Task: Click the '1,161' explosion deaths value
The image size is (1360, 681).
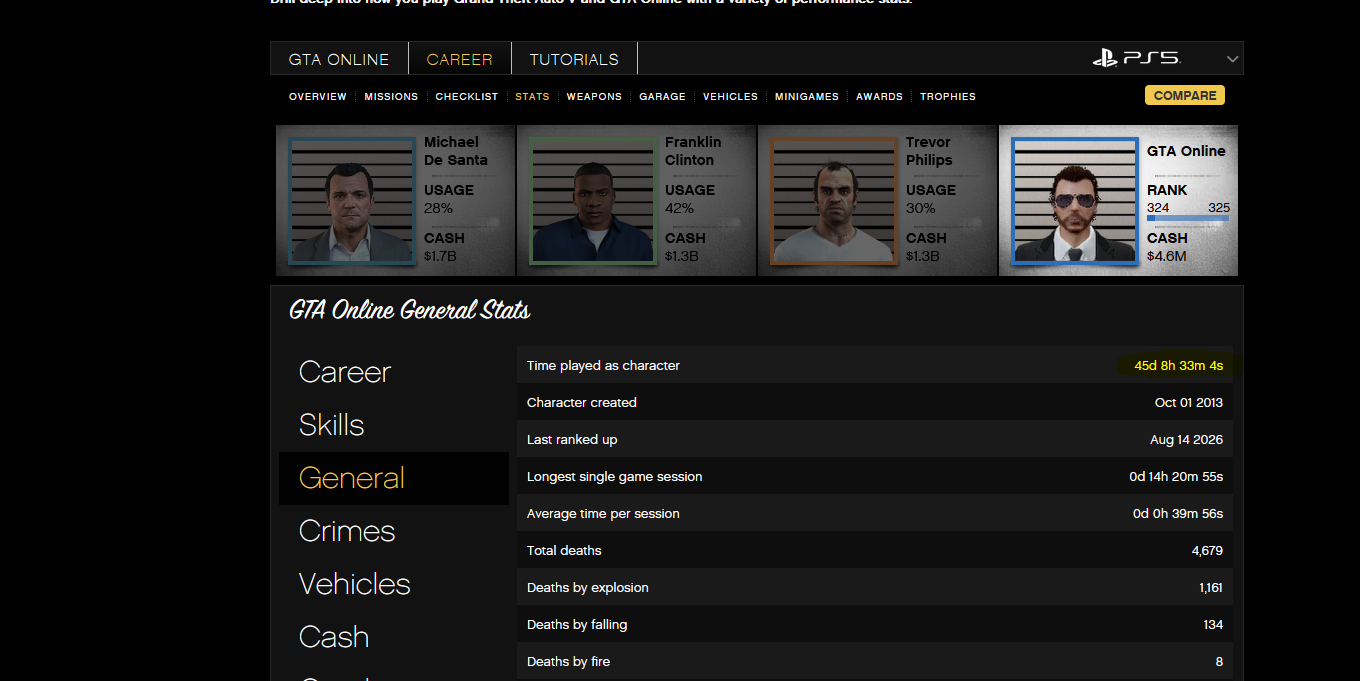Action: (1211, 588)
